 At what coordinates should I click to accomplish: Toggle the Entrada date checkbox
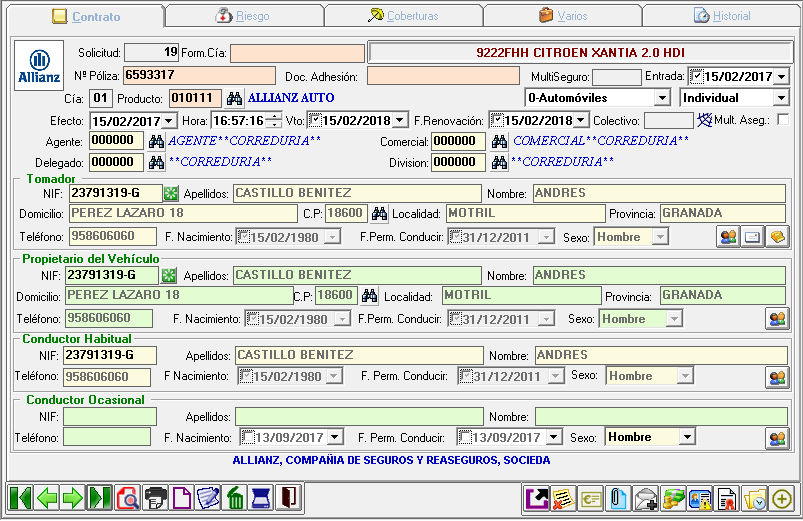696,77
